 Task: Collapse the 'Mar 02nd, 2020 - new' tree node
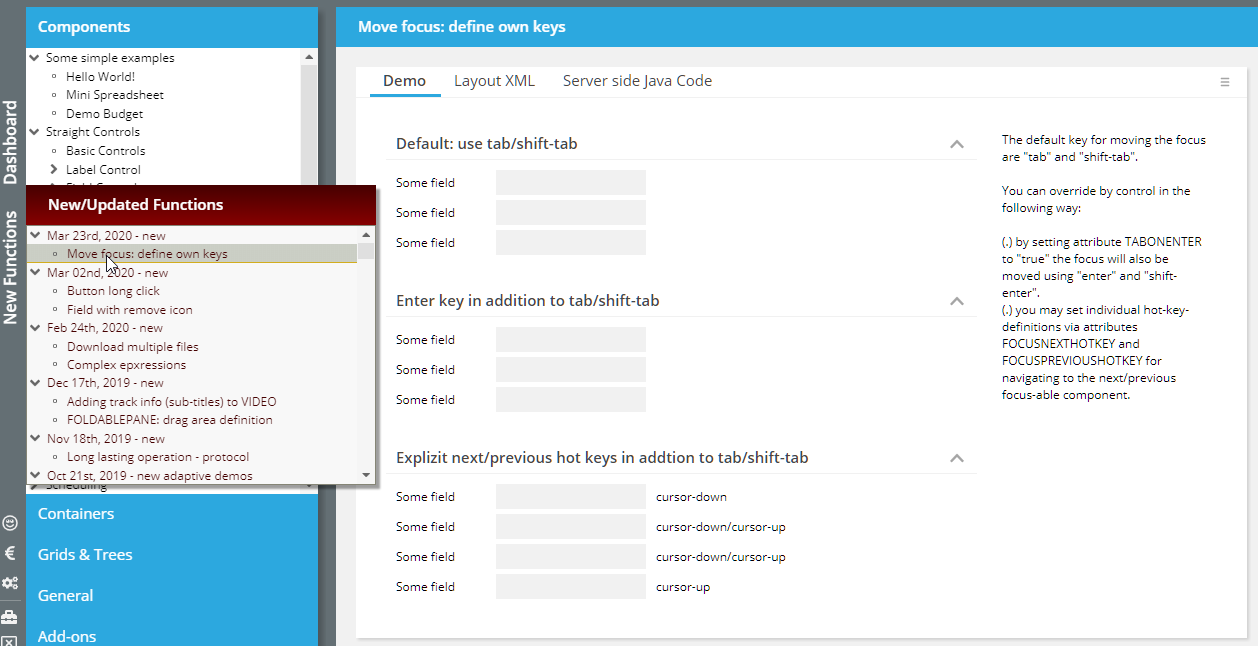pos(35,273)
